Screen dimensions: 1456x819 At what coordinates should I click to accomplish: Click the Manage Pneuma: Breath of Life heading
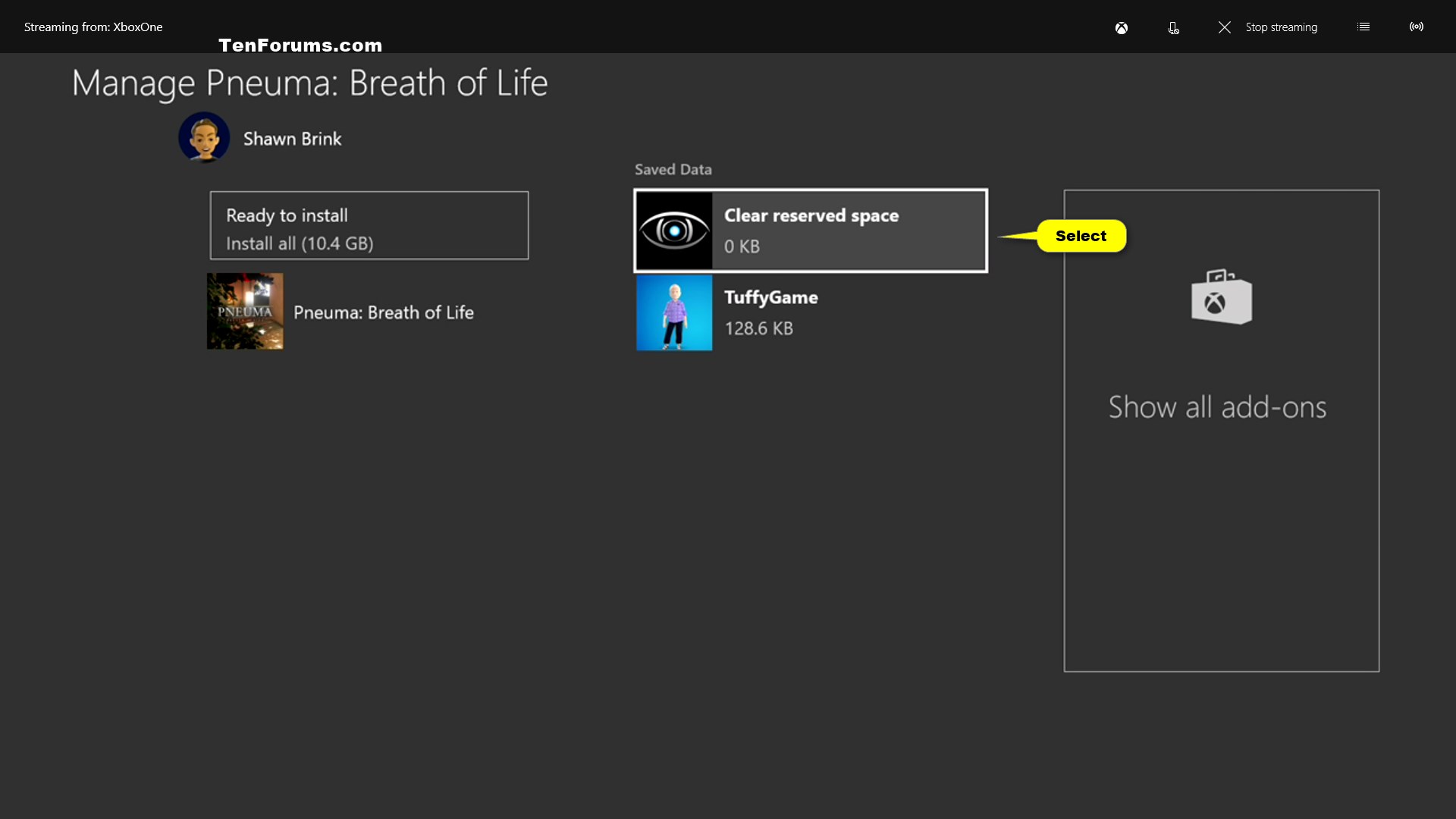[309, 83]
